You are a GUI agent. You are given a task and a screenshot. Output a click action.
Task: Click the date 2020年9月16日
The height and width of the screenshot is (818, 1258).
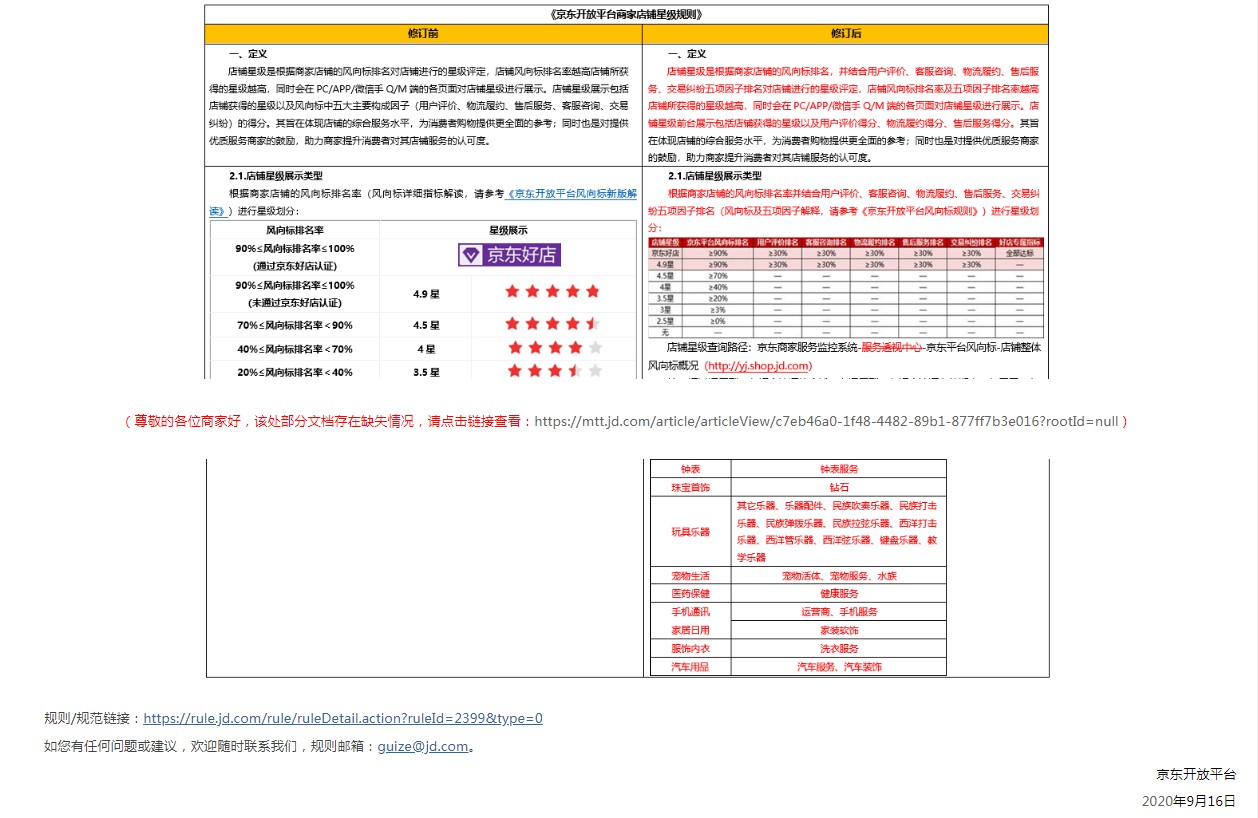coord(1189,801)
